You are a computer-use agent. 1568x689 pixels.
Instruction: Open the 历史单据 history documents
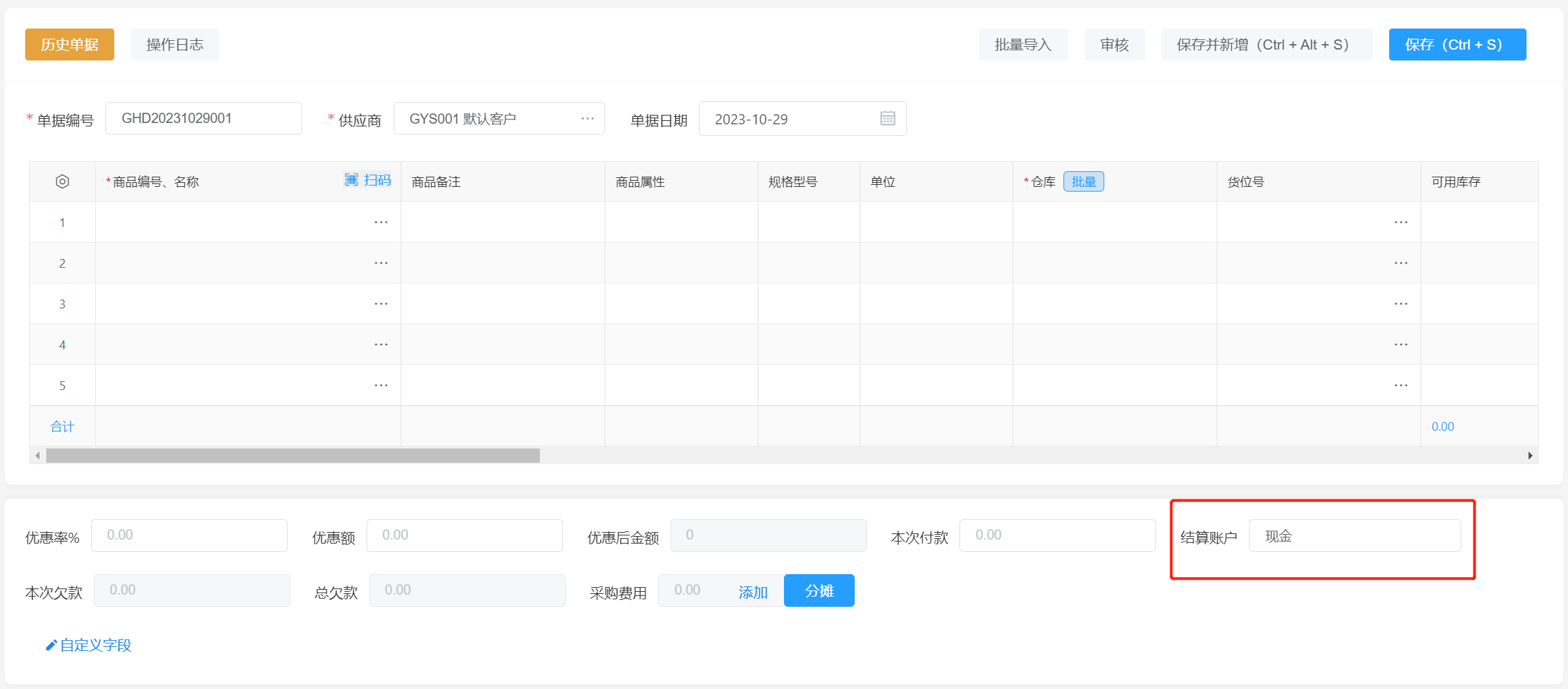(x=69, y=44)
